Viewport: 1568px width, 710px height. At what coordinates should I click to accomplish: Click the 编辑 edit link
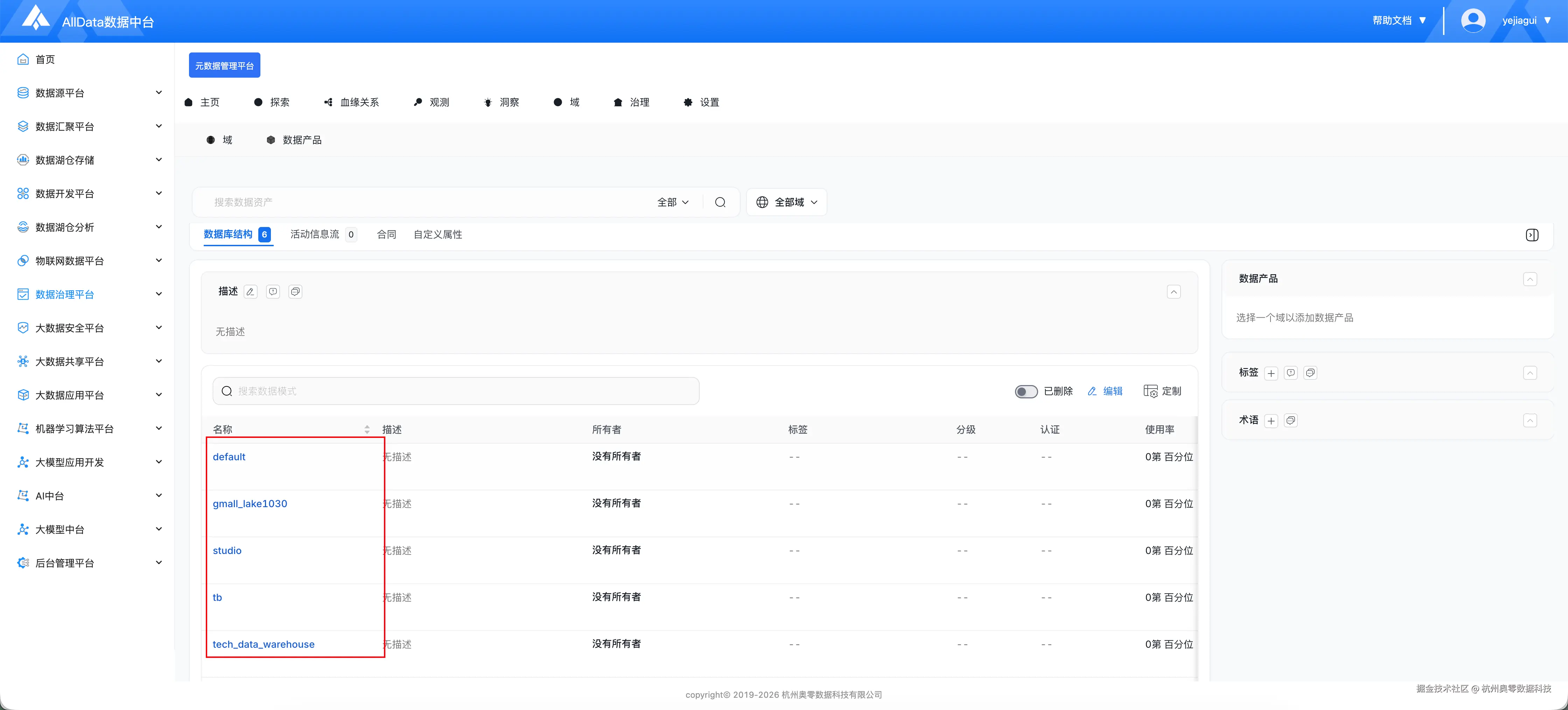1105,391
